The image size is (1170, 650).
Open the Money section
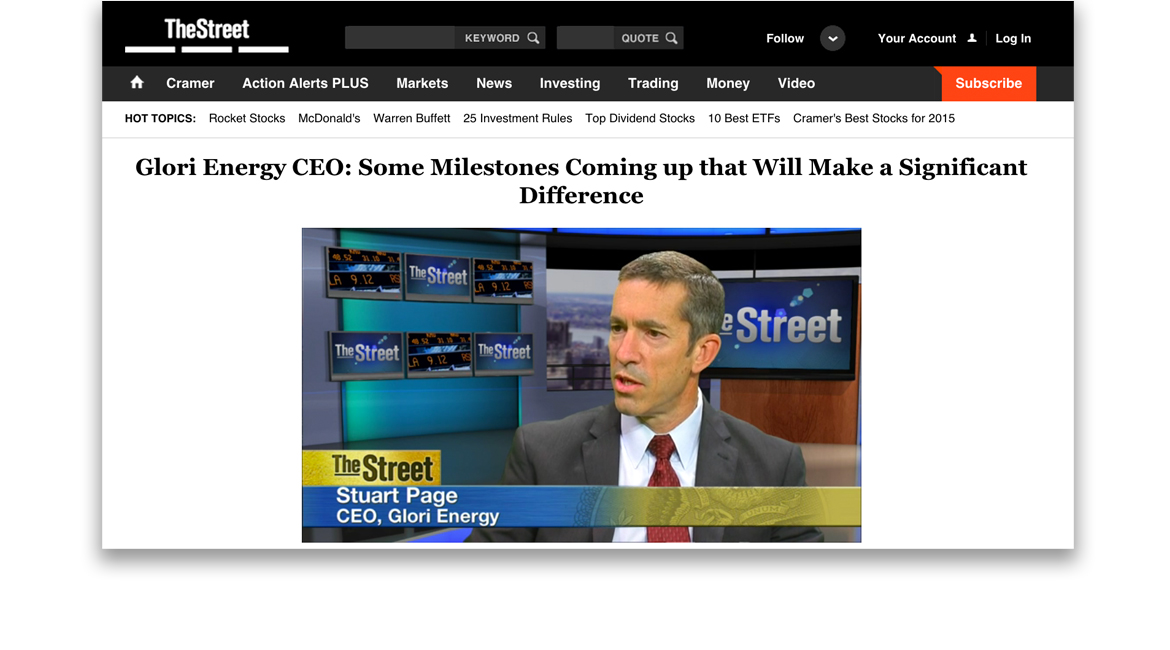[728, 84]
